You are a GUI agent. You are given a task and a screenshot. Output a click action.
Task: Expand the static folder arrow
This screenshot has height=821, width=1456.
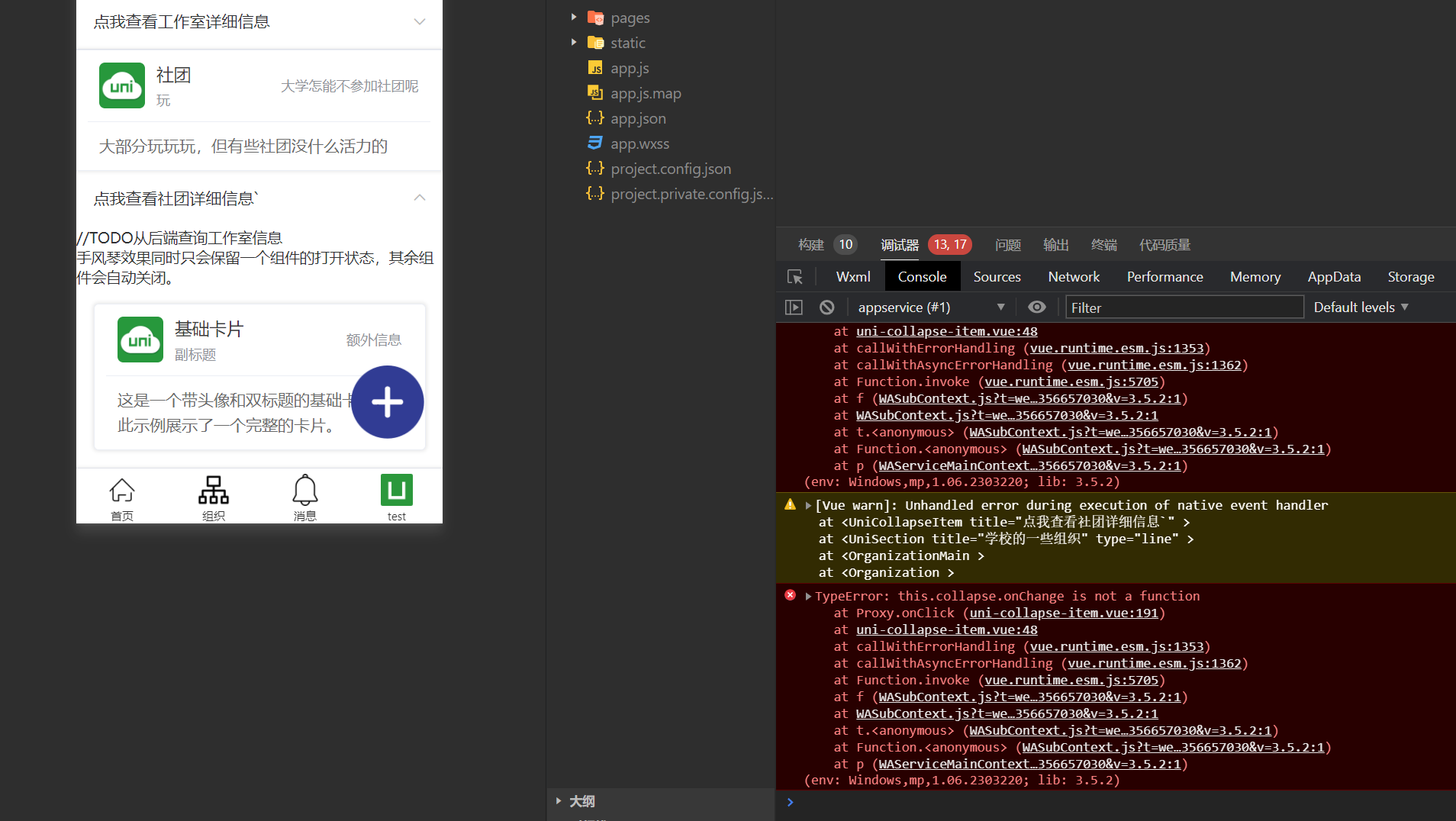574,42
